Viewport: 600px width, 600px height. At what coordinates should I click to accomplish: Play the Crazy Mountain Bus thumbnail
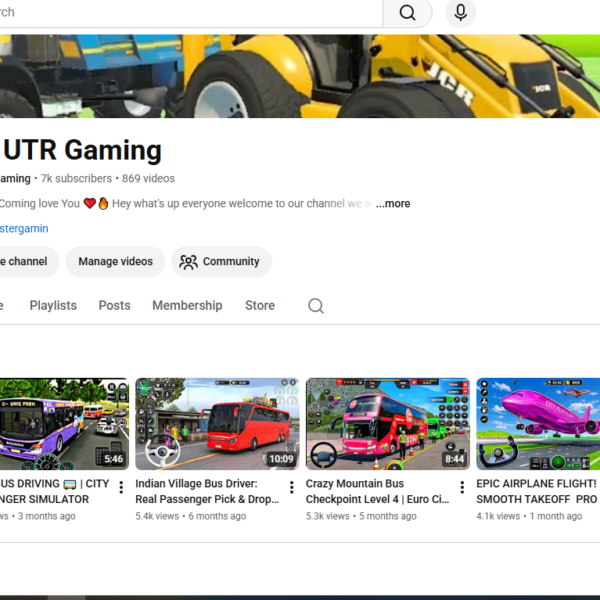388,424
